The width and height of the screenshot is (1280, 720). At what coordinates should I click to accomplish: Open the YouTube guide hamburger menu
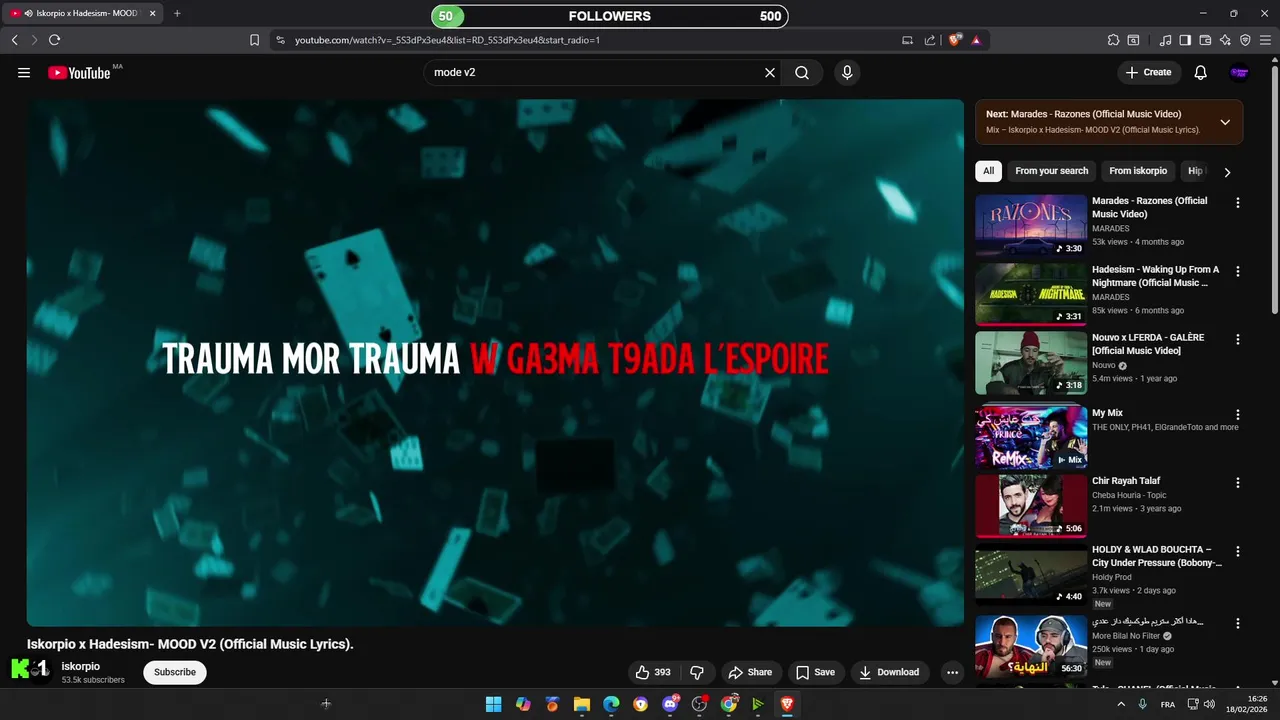(x=24, y=73)
